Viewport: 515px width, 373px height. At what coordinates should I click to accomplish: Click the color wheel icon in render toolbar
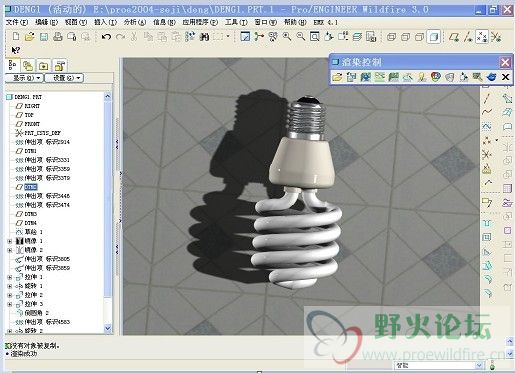[435, 77]
